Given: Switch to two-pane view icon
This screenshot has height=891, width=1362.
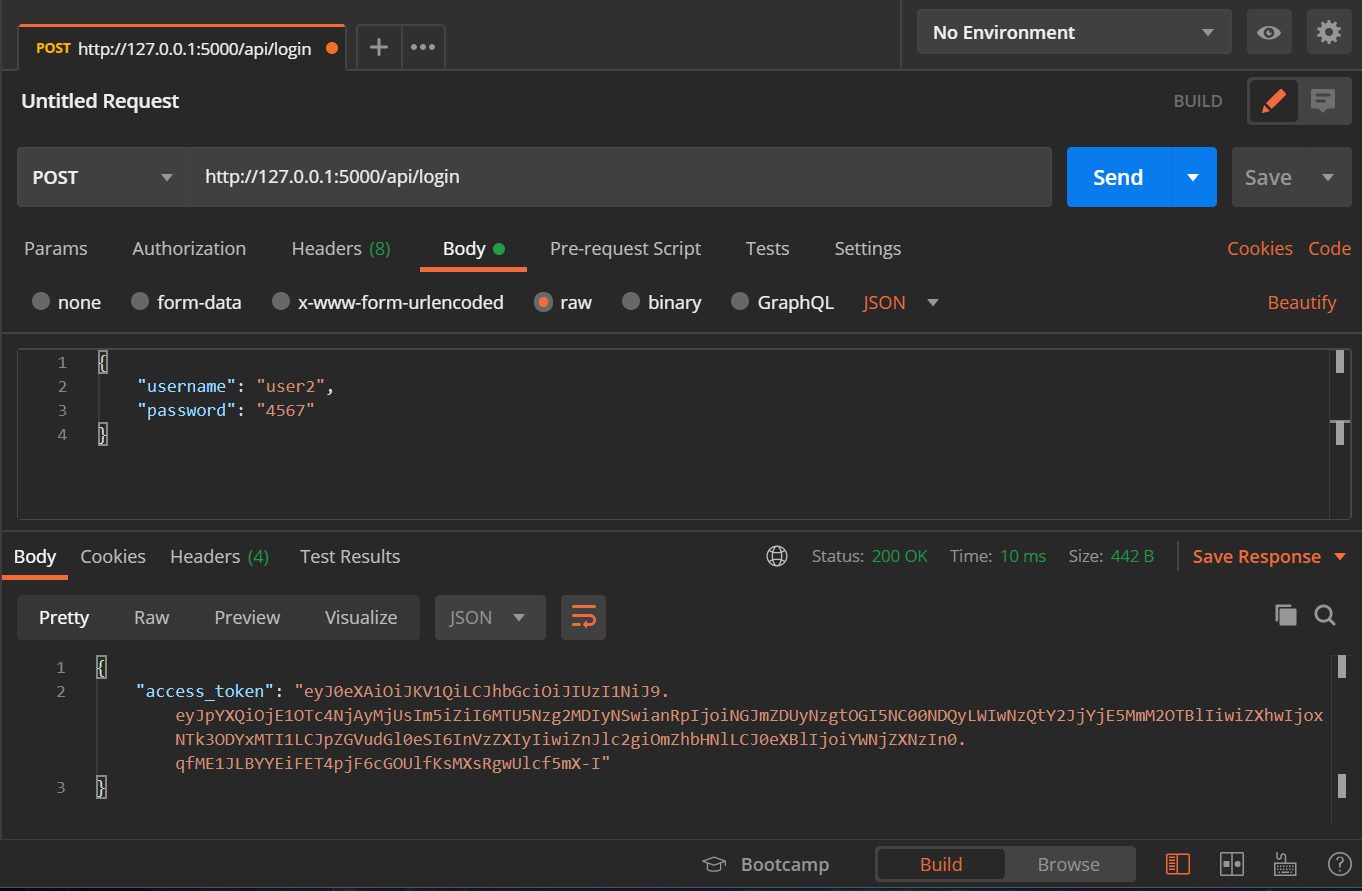Looking at the screenshot, I should 1232,864.
